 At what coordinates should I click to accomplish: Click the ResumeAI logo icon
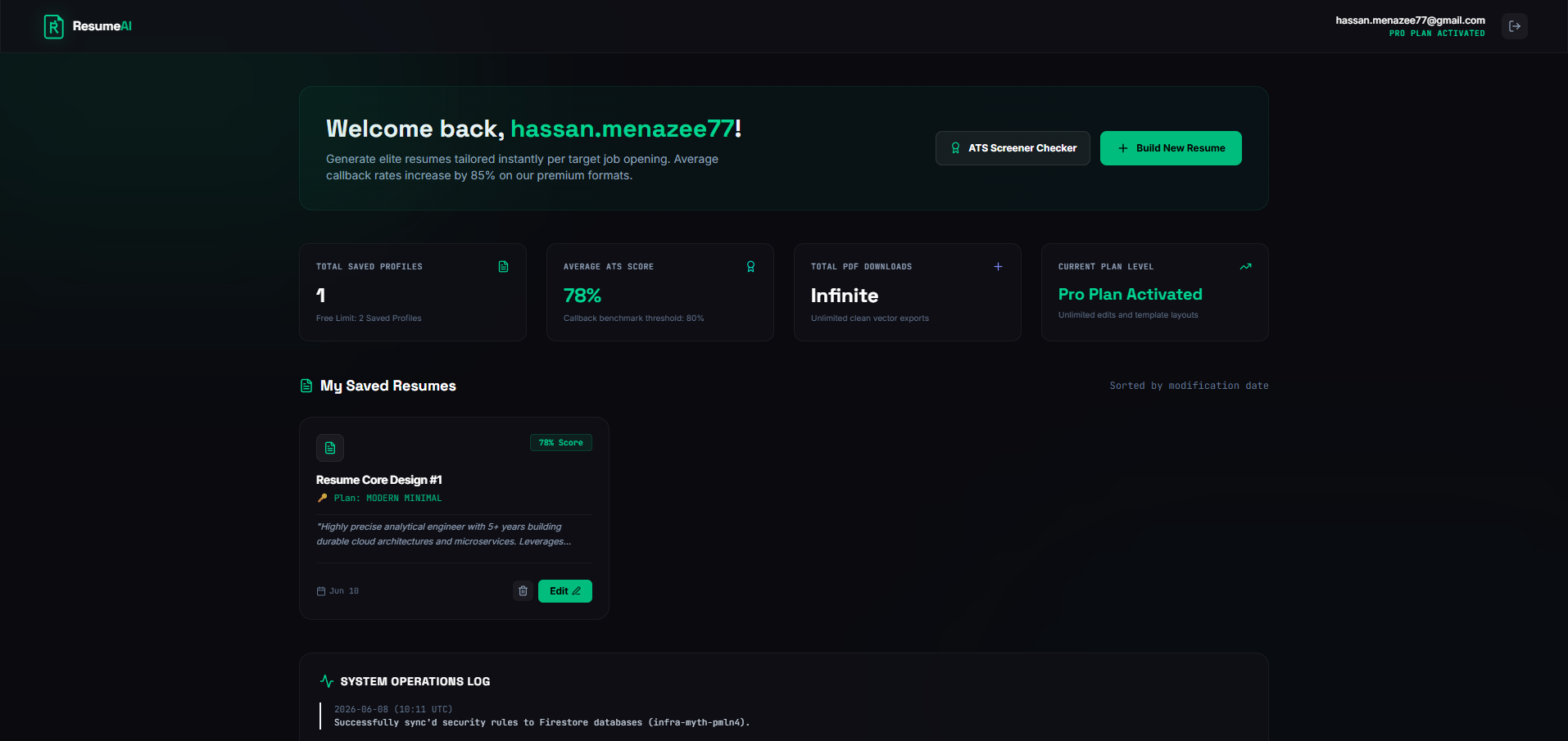(53, 26)
